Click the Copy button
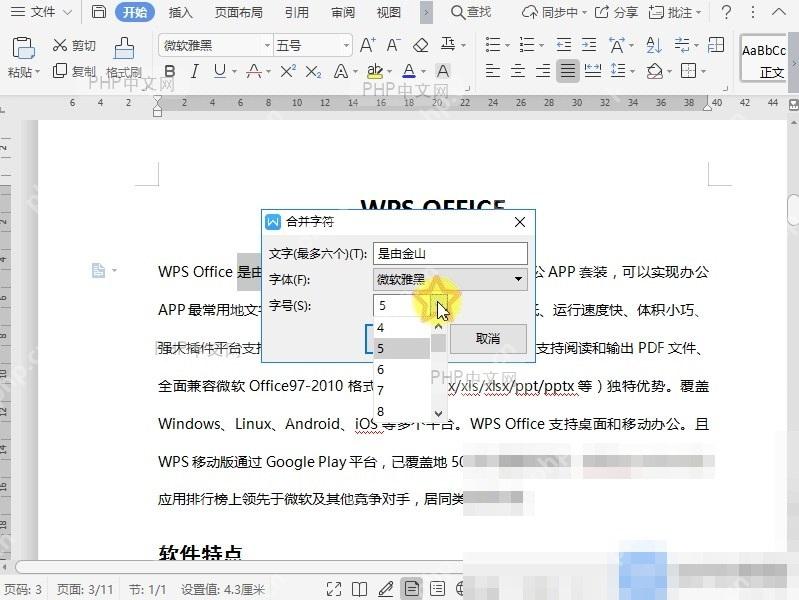Viewport: 799px width, 600px height. tap(74, 71)
